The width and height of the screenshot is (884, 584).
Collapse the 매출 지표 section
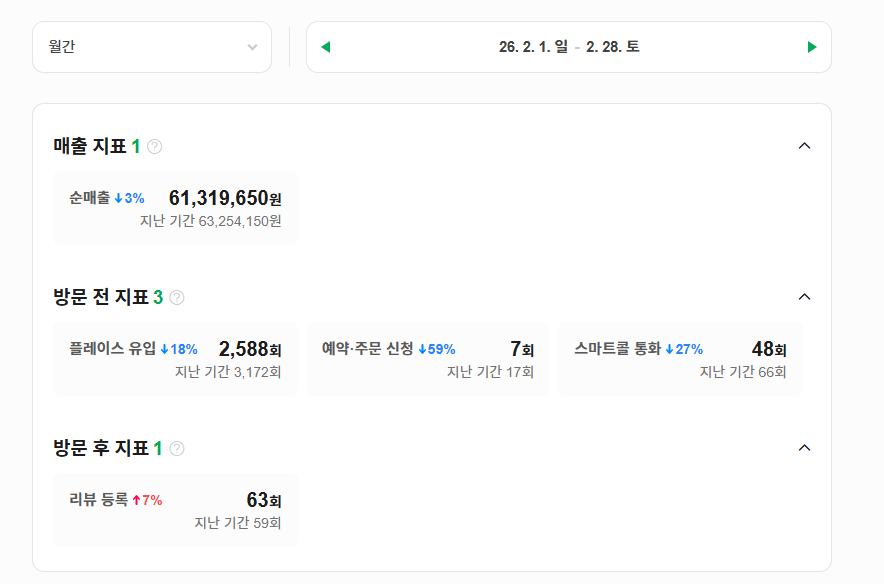[805, 146]
